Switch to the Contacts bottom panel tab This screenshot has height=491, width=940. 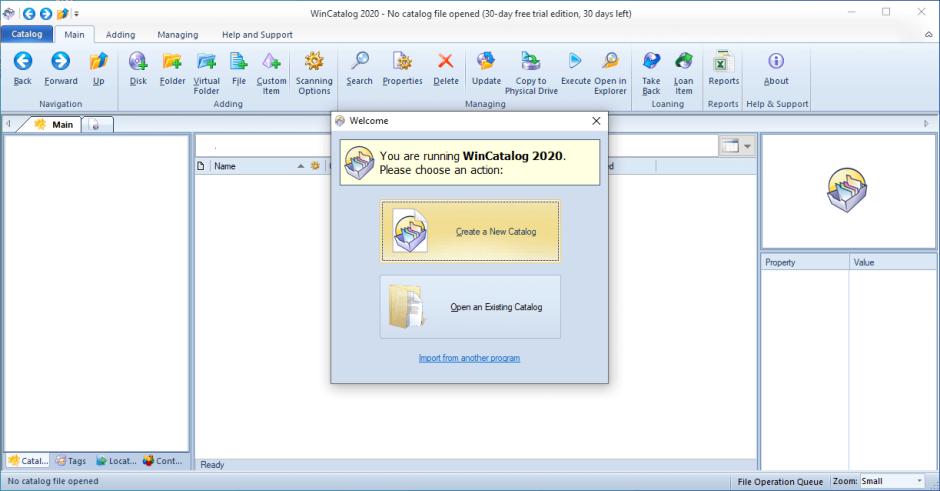pyautogui.click(x=162, y=460)
